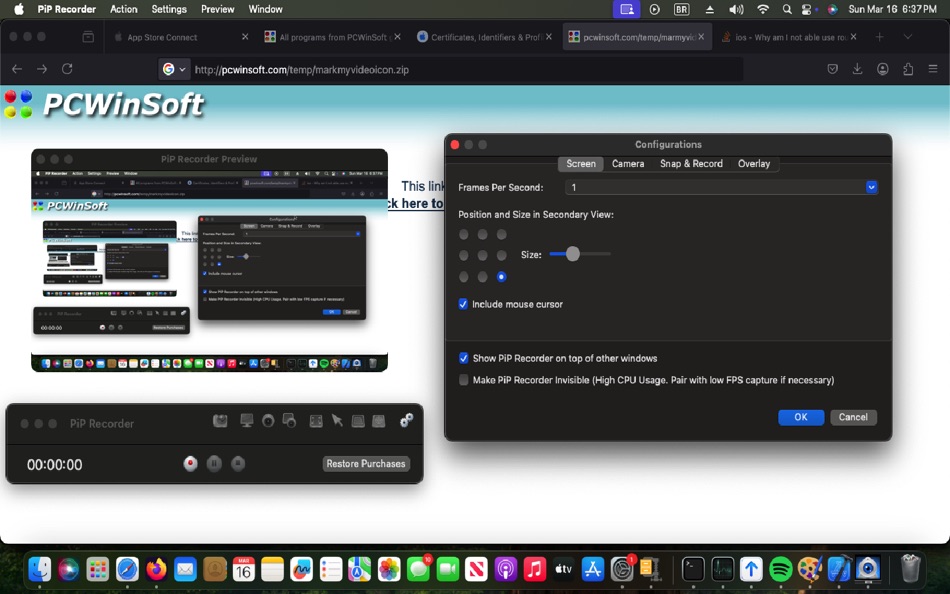Choose the screen-plus-camera icon in PiP Recorder
Image resolution: width=950 pixels, height=594 pixels.
pos(290,420)
